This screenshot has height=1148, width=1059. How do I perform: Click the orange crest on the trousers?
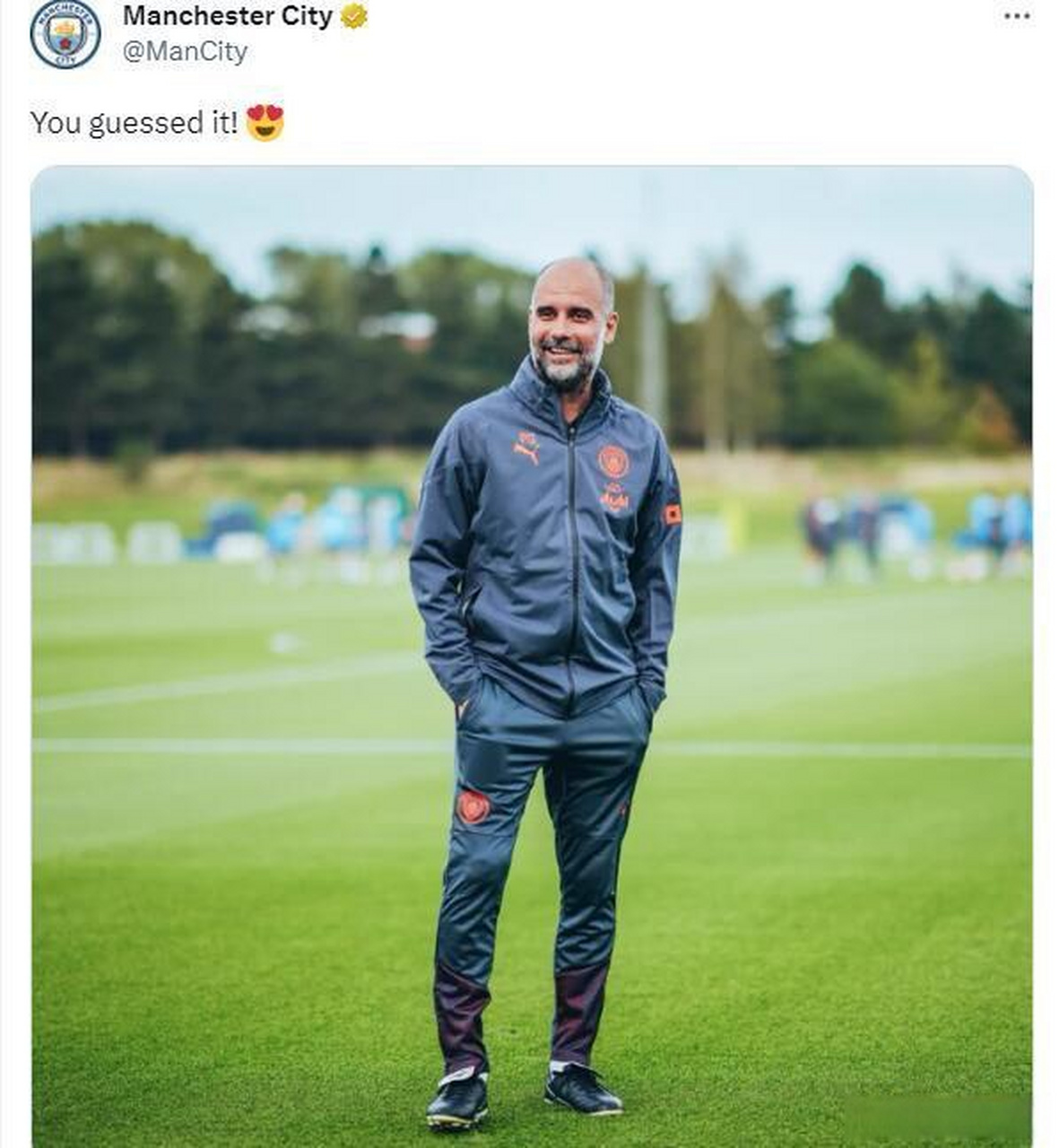[x=473, y=806]
